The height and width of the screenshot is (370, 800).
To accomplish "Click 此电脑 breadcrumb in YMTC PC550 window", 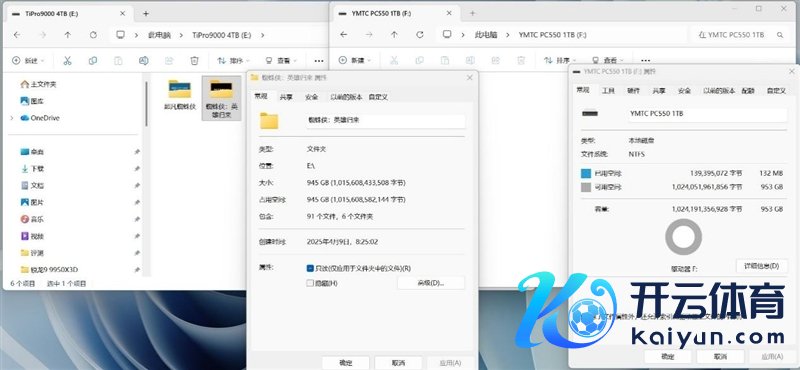I will click(486, 35).
